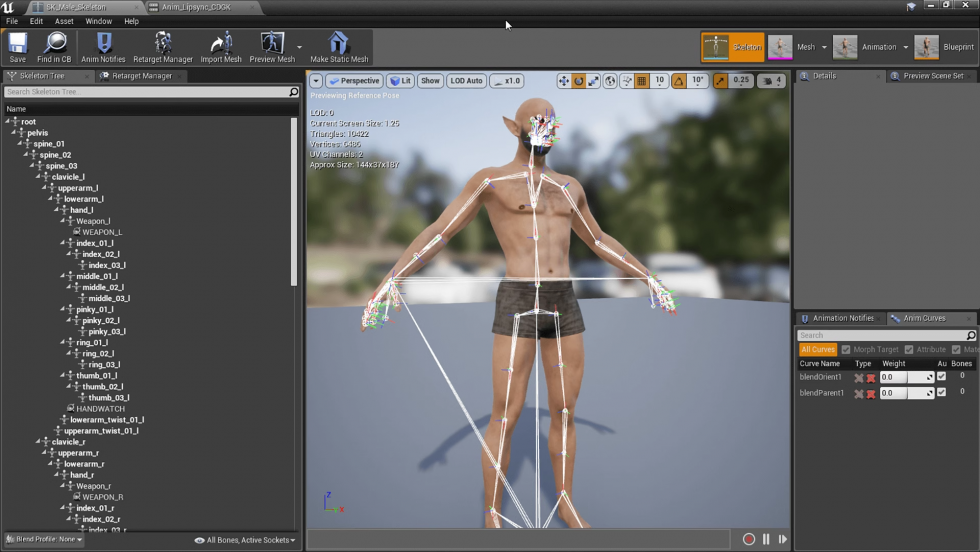Toggle the Auto checkbox for blendParent1
The image size is (980, 552).
click(941, 392)
